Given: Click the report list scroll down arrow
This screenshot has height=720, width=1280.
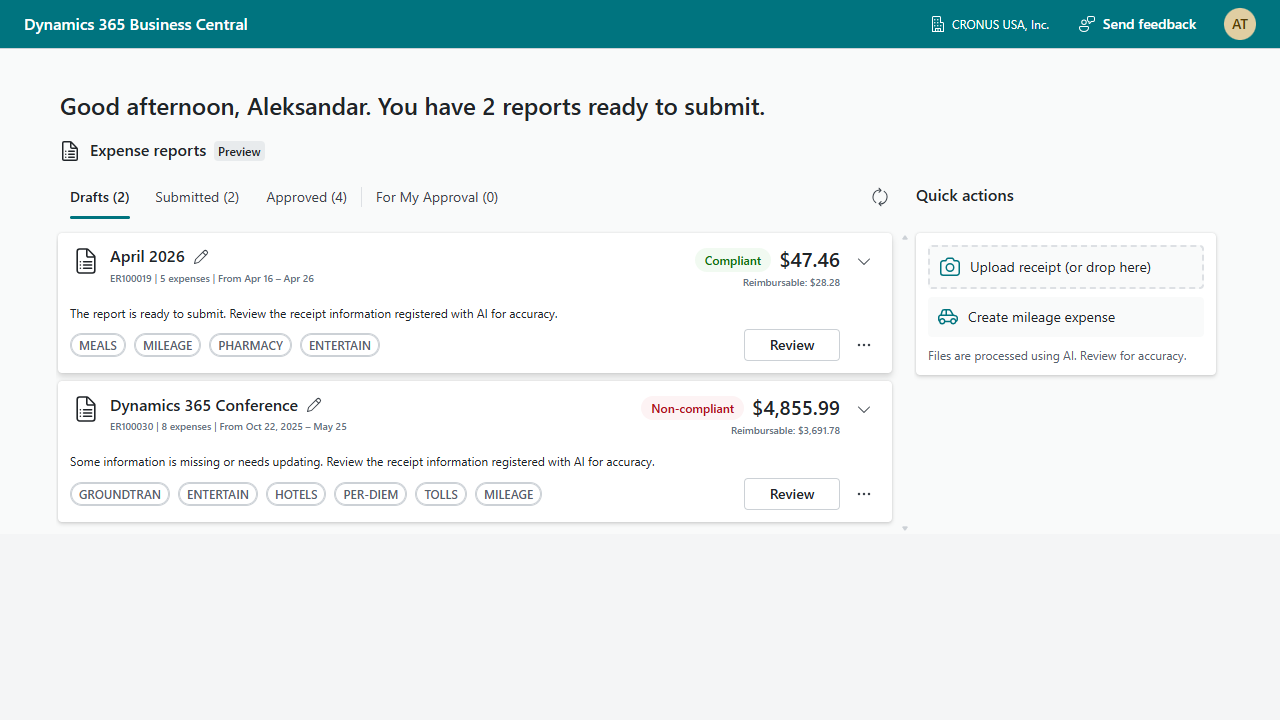Looking at the screenshot, I should (x=905, y=528).
